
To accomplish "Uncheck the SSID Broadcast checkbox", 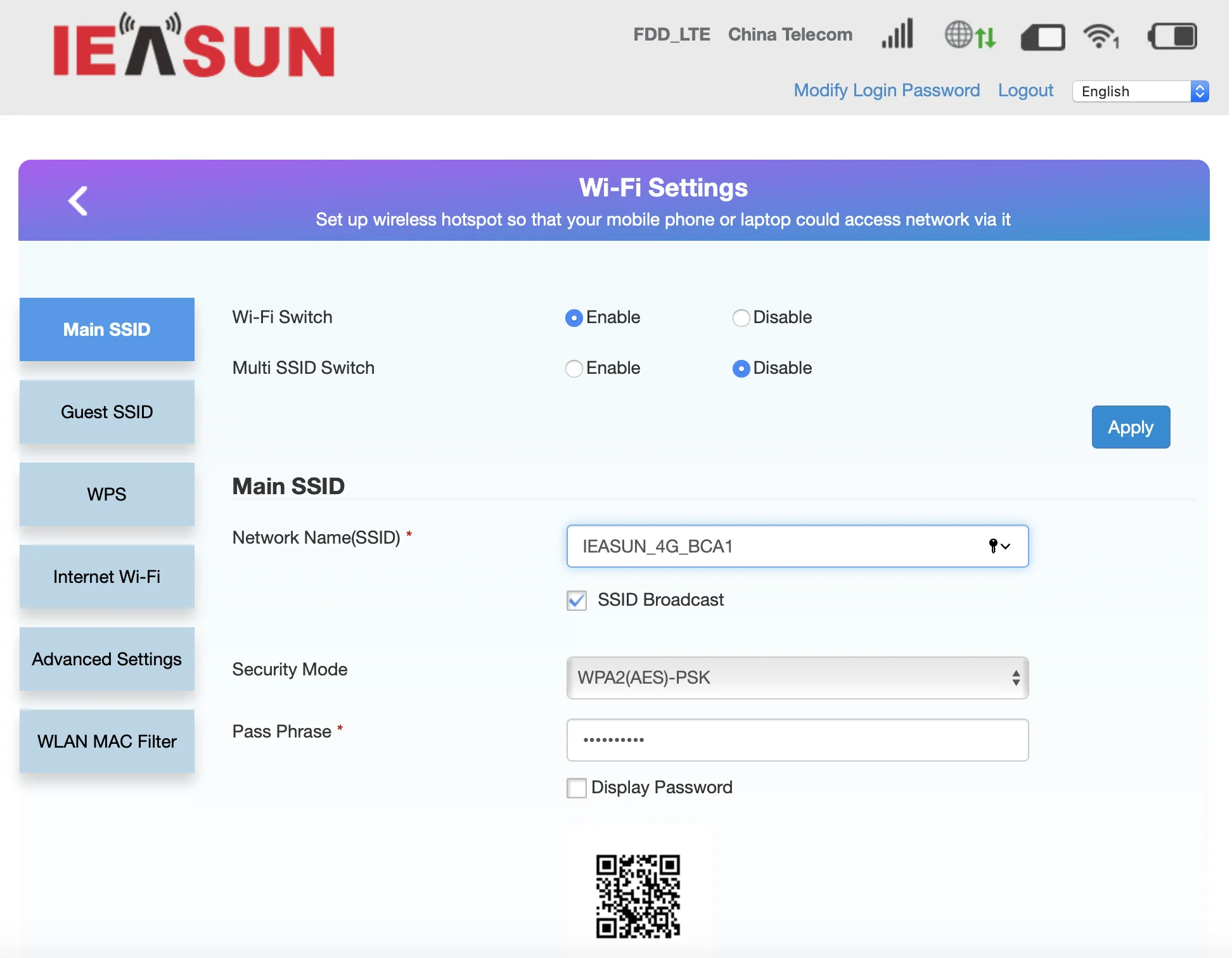I will coord(577,600).
